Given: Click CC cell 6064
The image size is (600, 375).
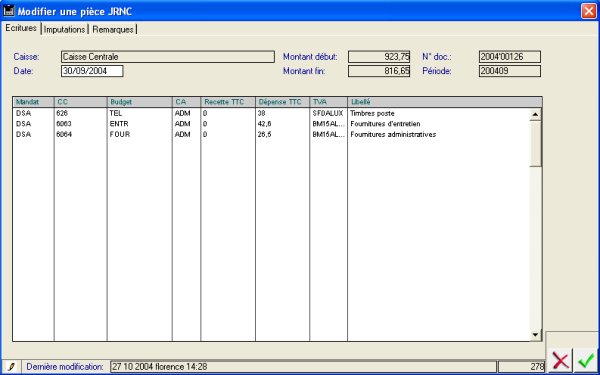Looking at the screenshot, I should coord(64,134).
